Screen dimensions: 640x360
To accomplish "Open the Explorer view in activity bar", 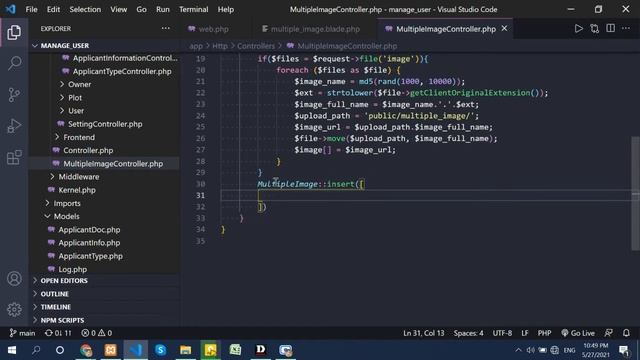I will [x=14, y=32].
